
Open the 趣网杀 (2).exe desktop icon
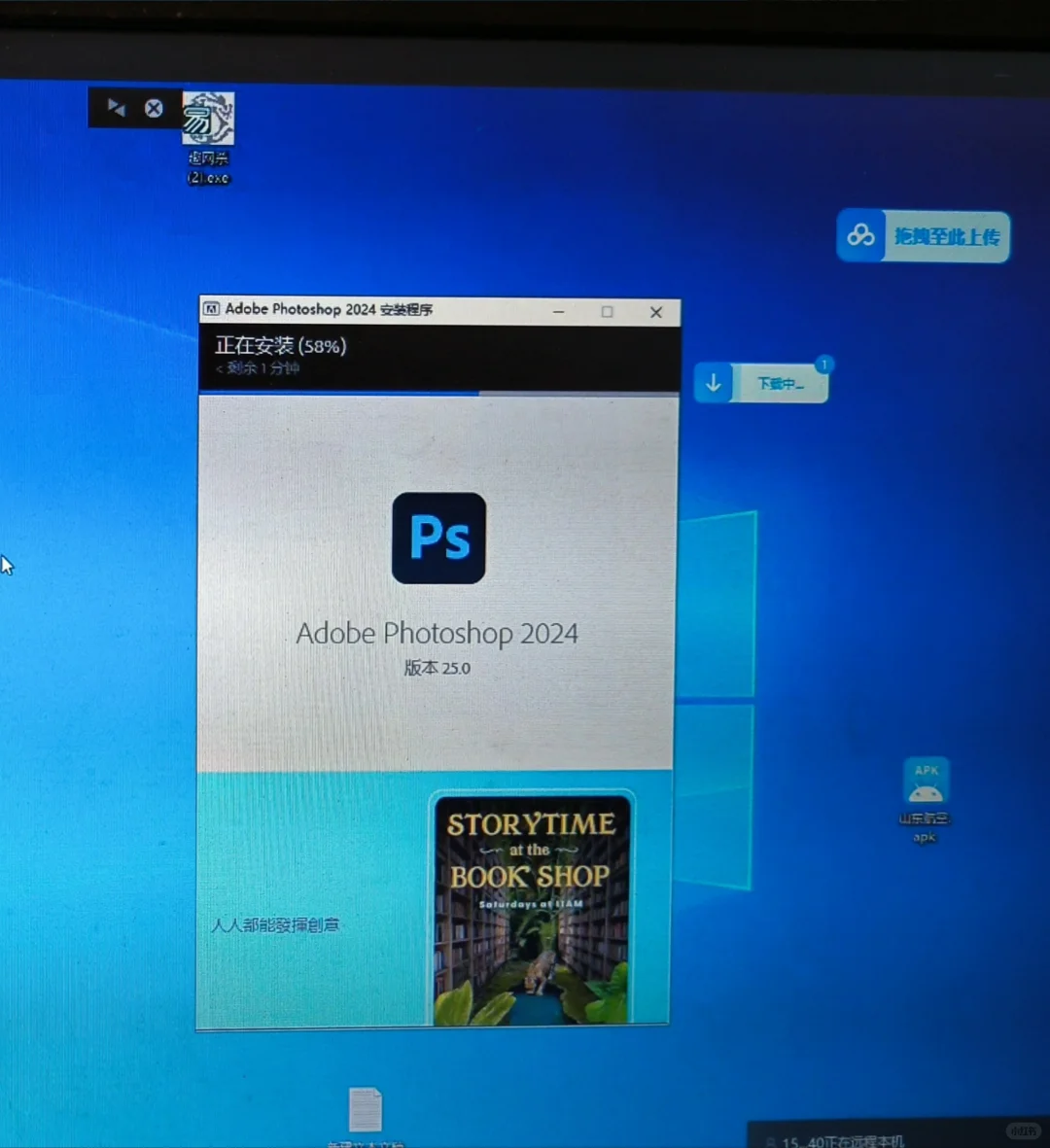point(209,138)
